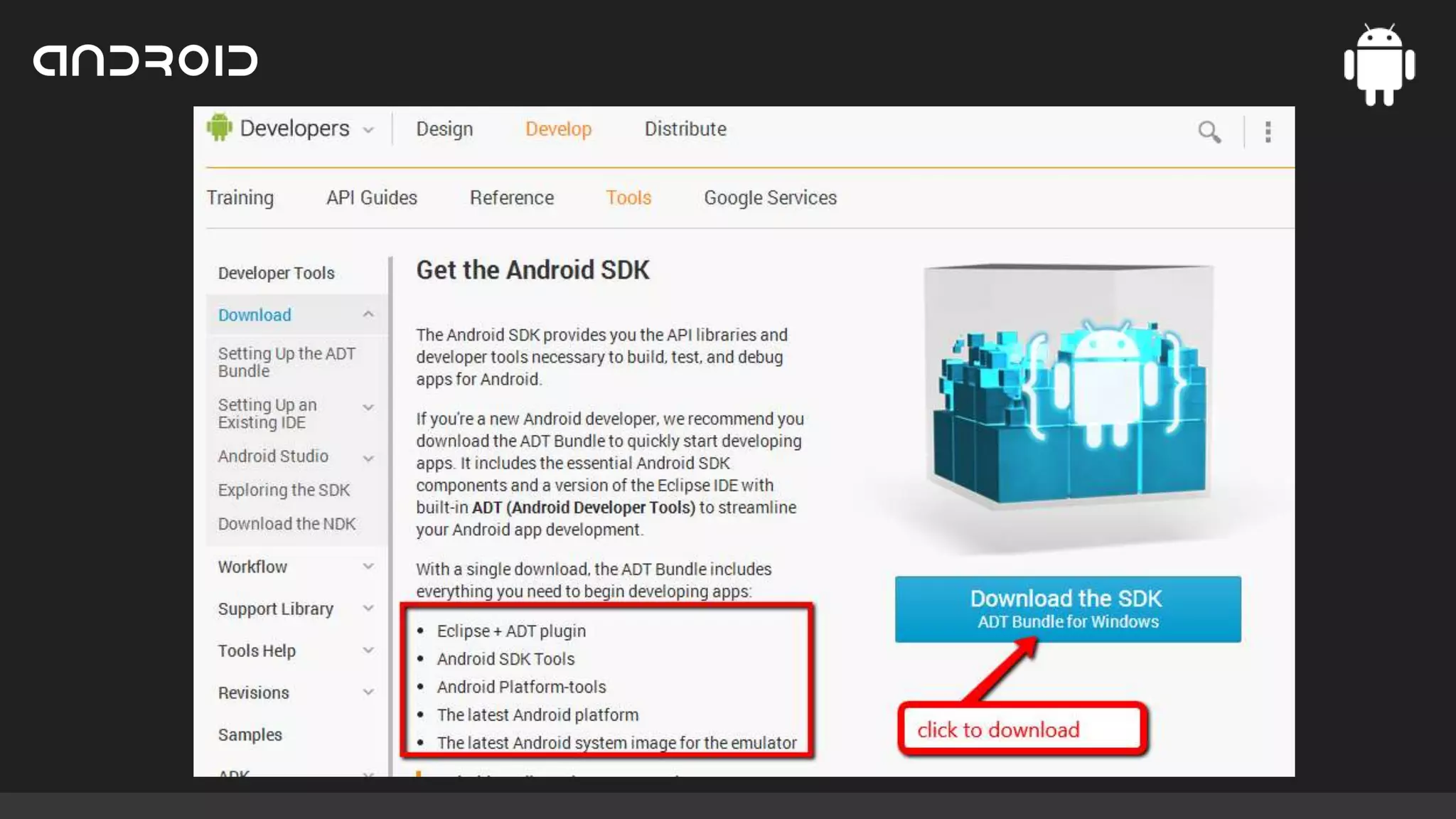This screenshot has width=1456, height=819.
Task: Switch to the Design tab
Action: pyautogui.click(x=444, y=129)
